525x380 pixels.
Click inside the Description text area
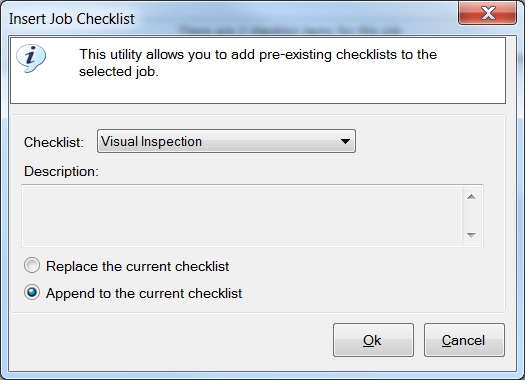pos(242,216)
